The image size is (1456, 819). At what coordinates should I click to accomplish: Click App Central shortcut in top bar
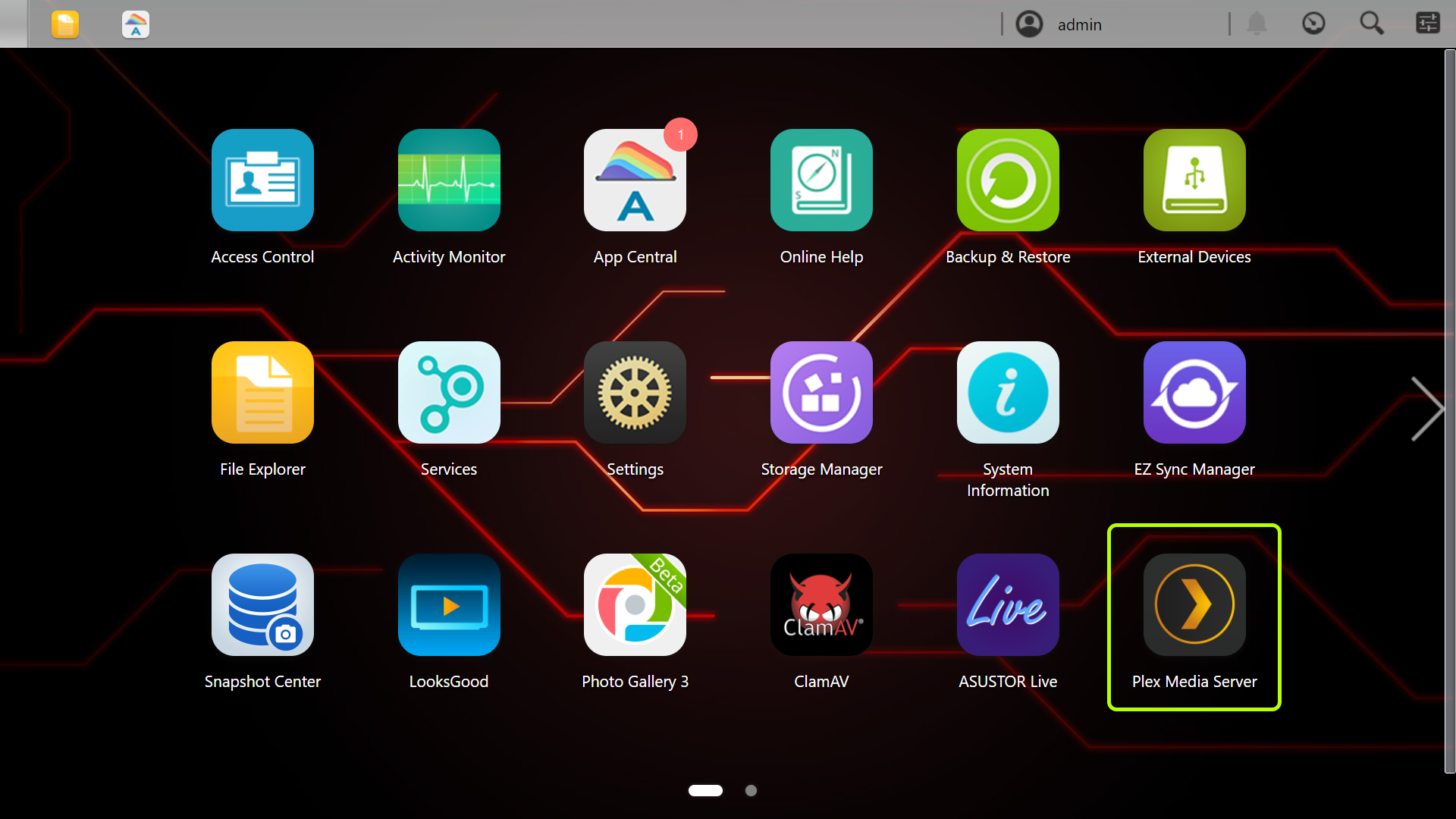[136, 24]
